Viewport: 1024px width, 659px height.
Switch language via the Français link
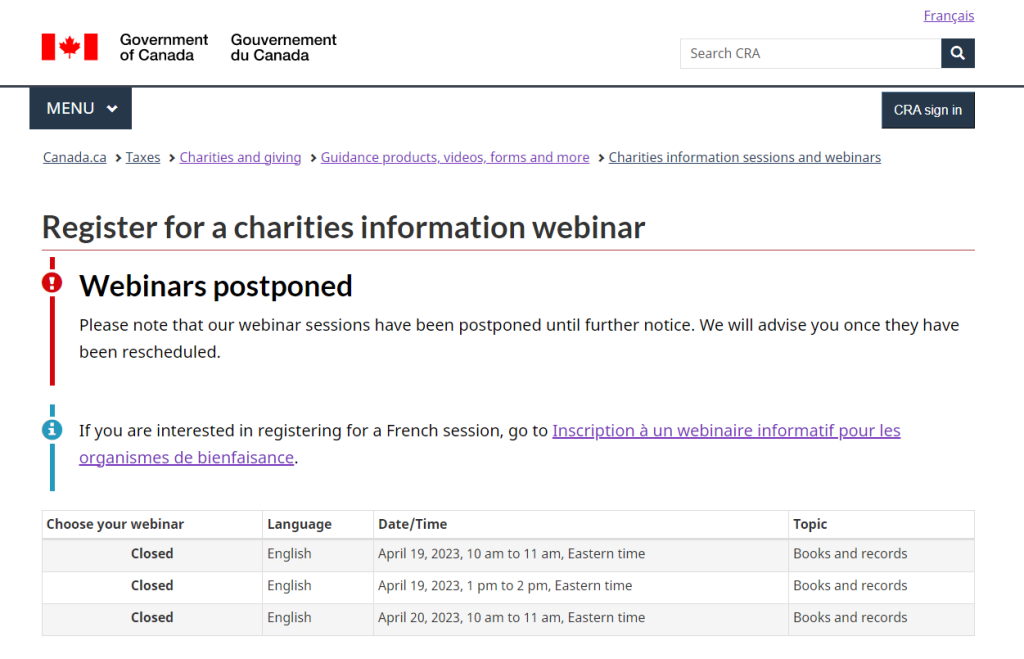pos(948,16)
